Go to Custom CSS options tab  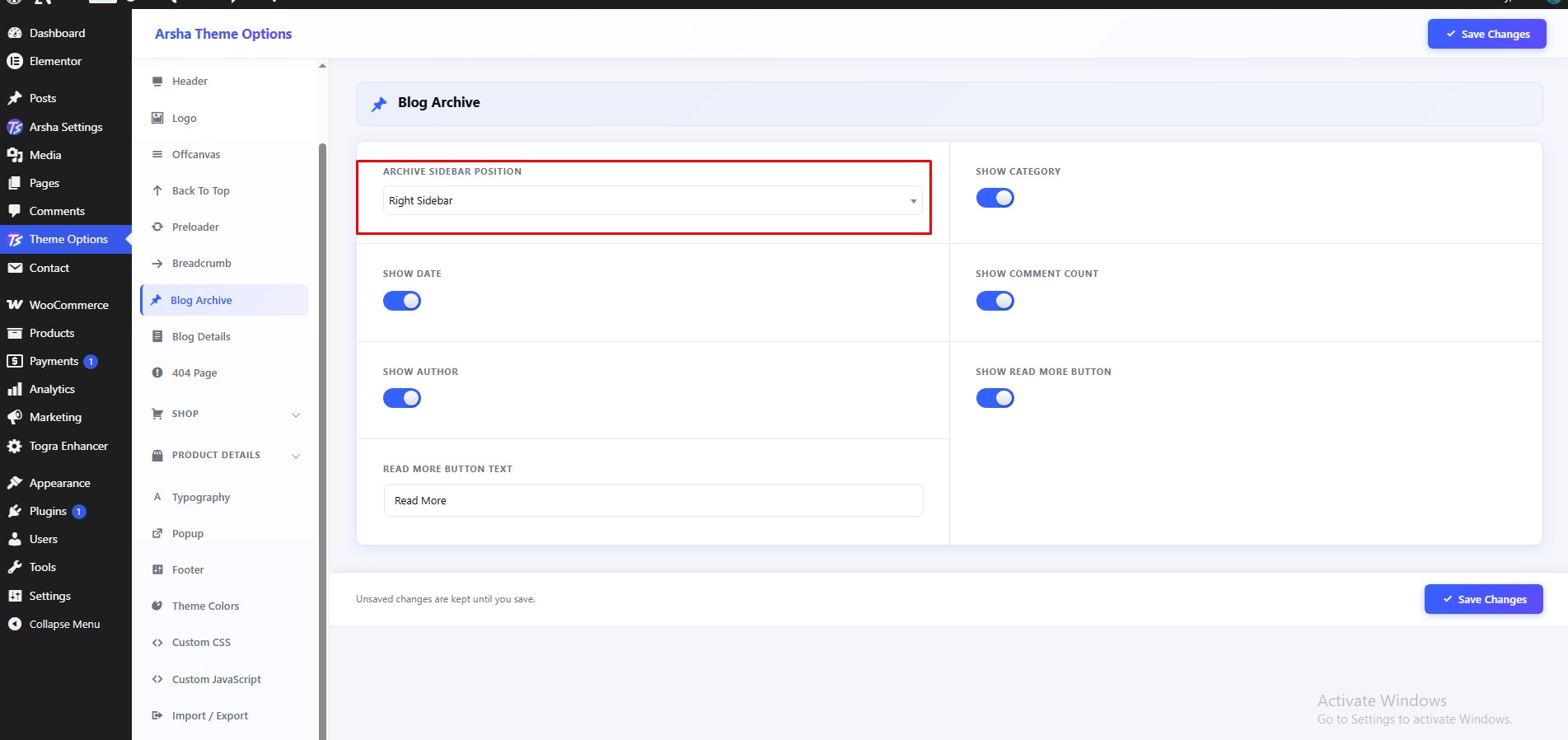point(224,643)
